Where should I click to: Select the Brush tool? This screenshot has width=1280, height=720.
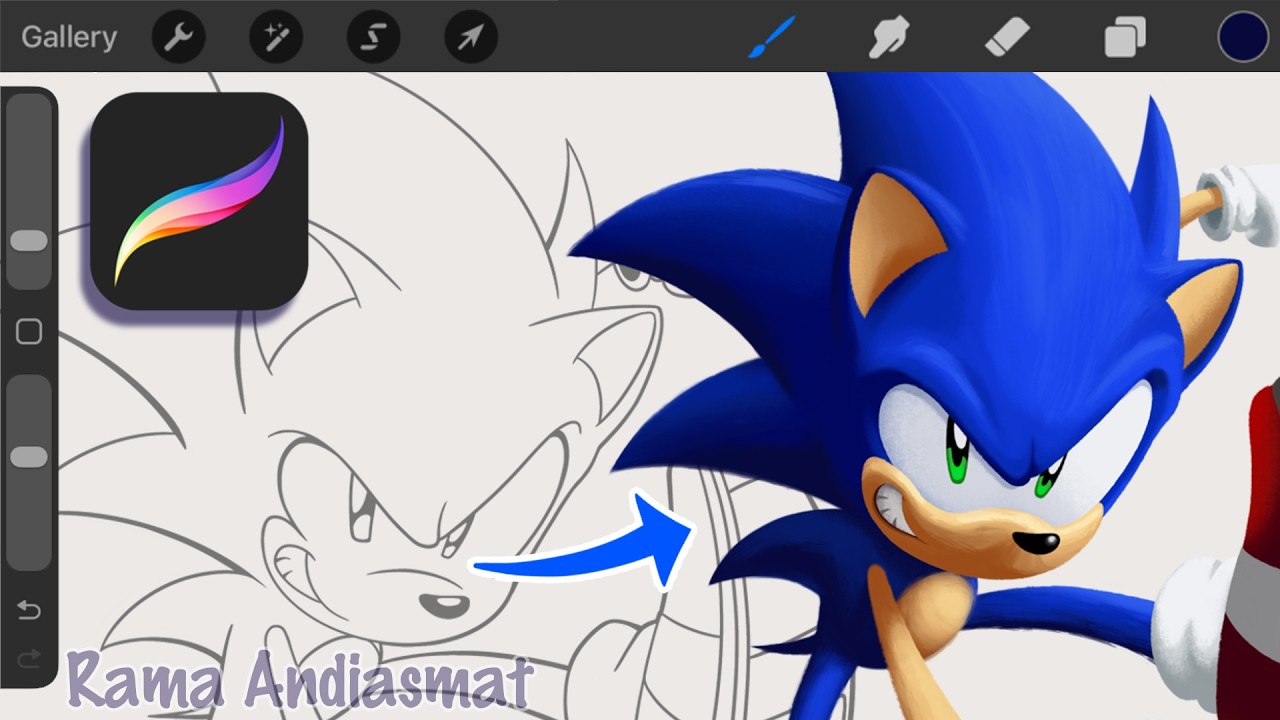[x=771, y=37]
